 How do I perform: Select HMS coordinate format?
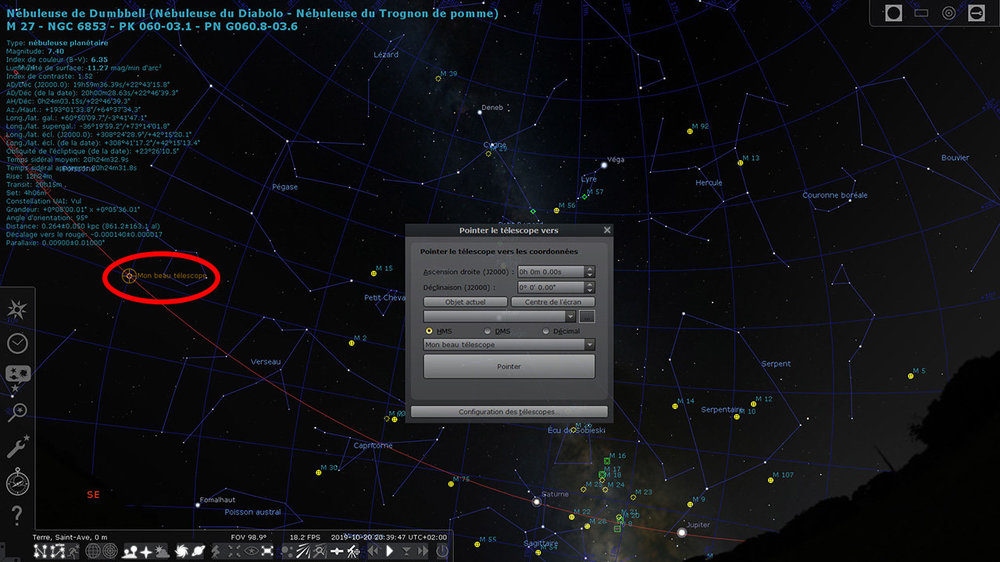429,331
